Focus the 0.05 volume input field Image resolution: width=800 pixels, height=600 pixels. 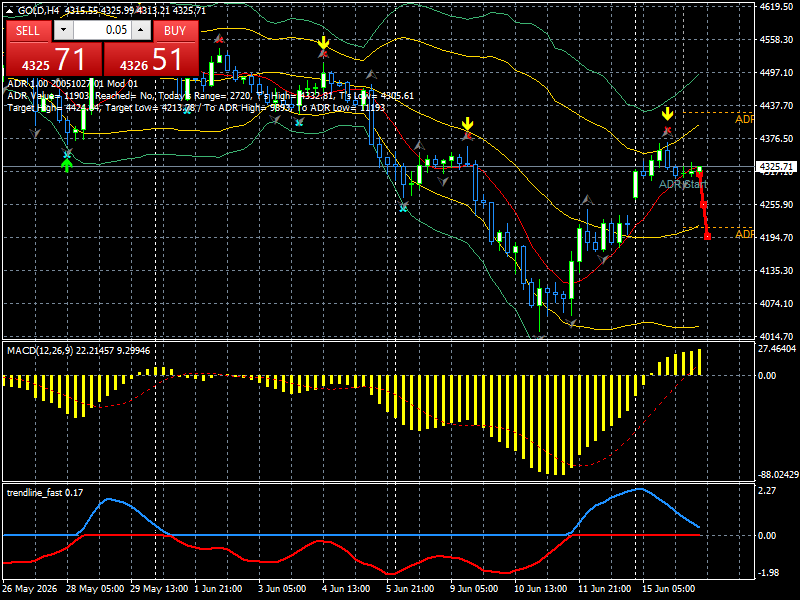pos(103,30)
